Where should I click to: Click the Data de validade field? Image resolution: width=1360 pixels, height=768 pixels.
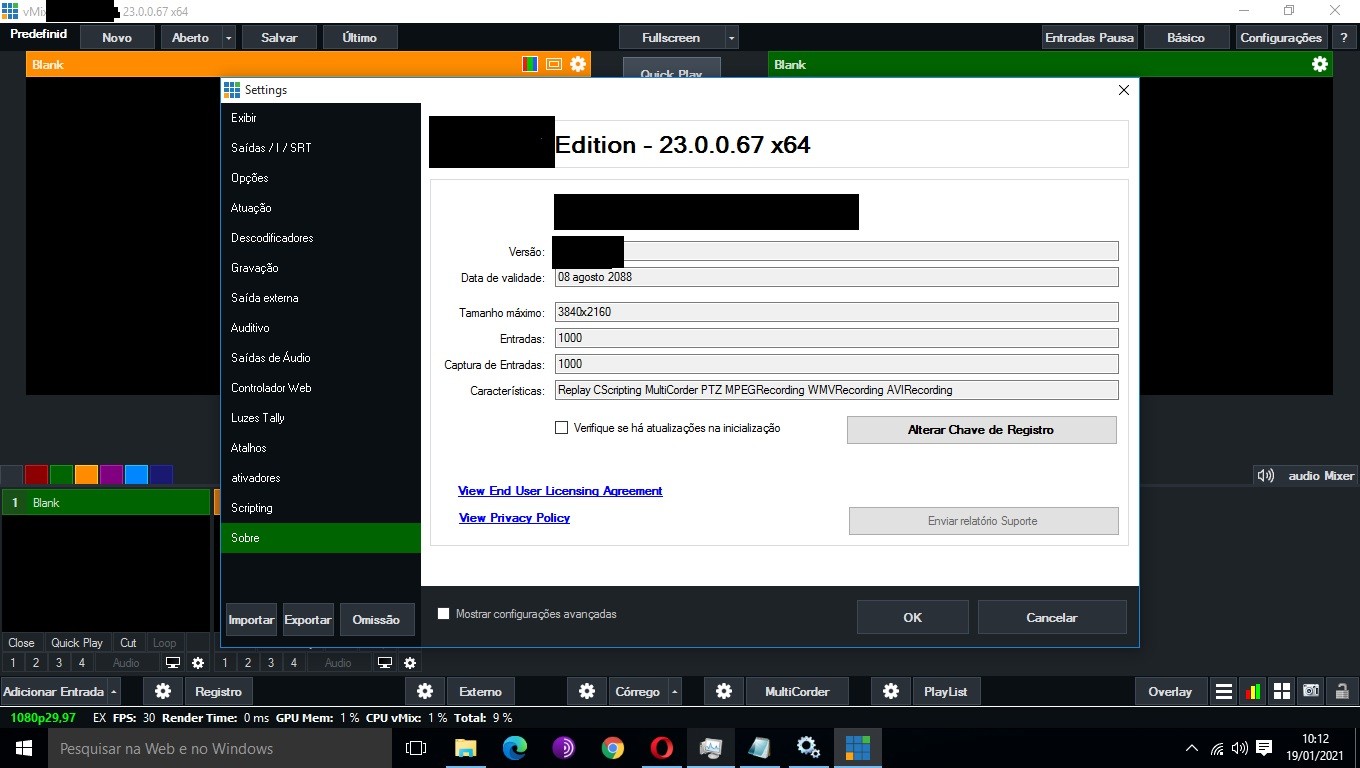coord(836,277)
